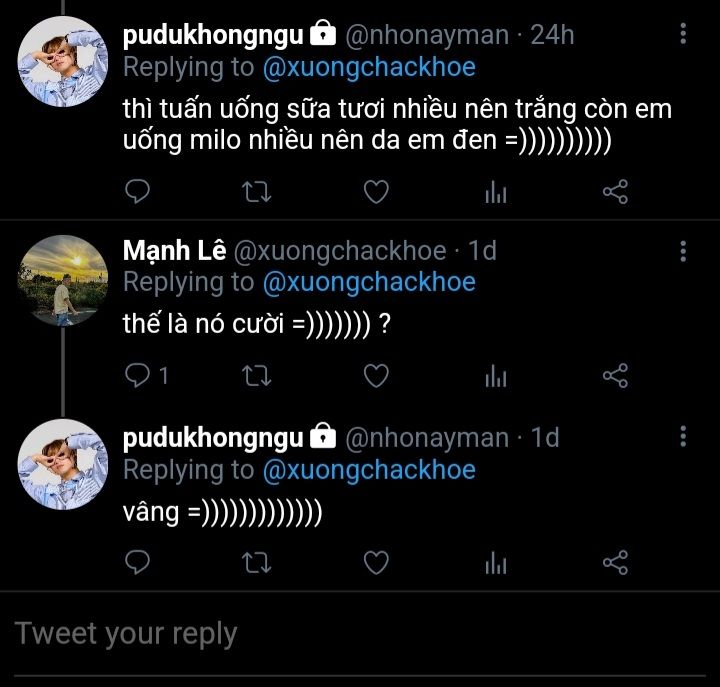Reply to Mạnh Lê's tweet
The image size is (720, 687).
click(x=139, y=376)
